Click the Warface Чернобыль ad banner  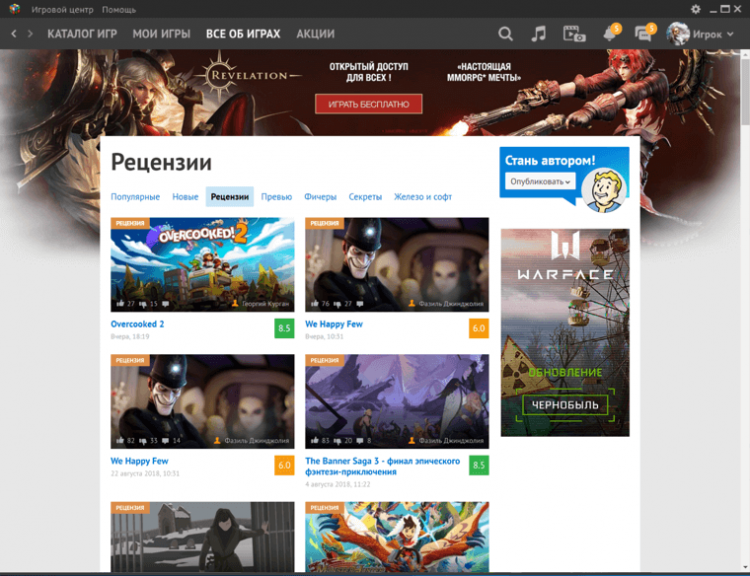pyautogui.click(x=565, y=332)
